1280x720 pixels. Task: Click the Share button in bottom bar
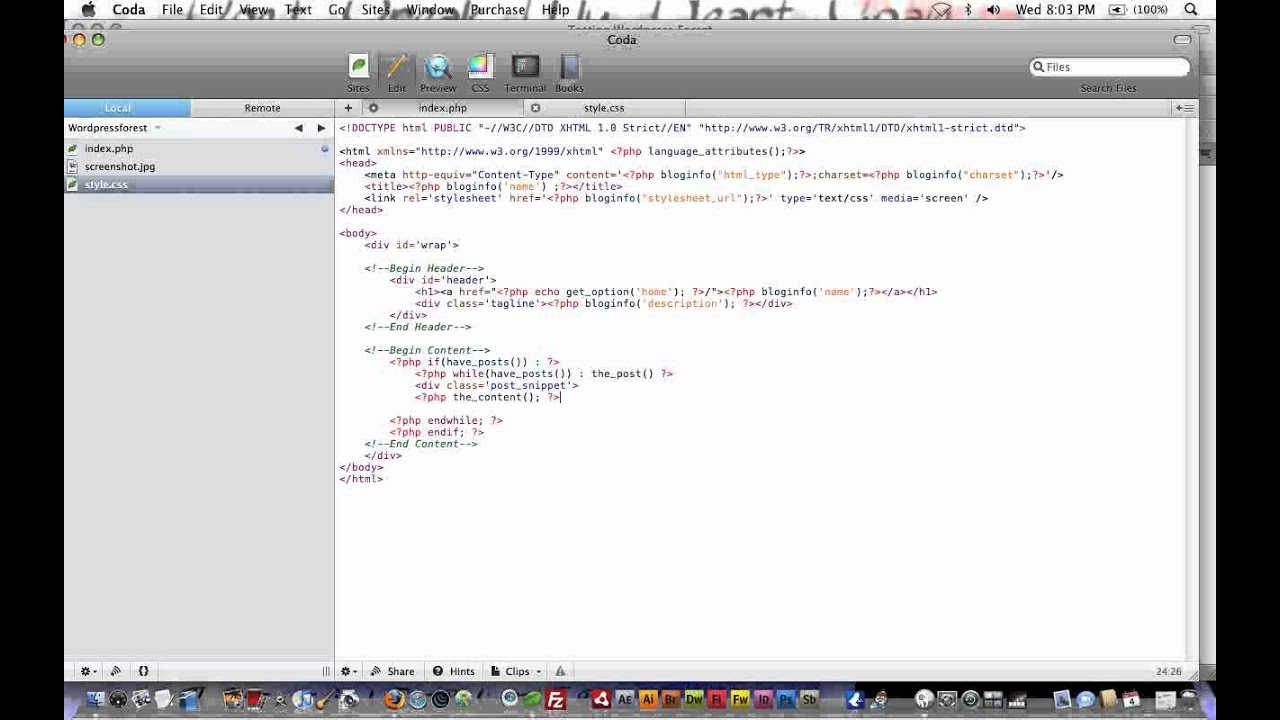(x=393, y=671)
